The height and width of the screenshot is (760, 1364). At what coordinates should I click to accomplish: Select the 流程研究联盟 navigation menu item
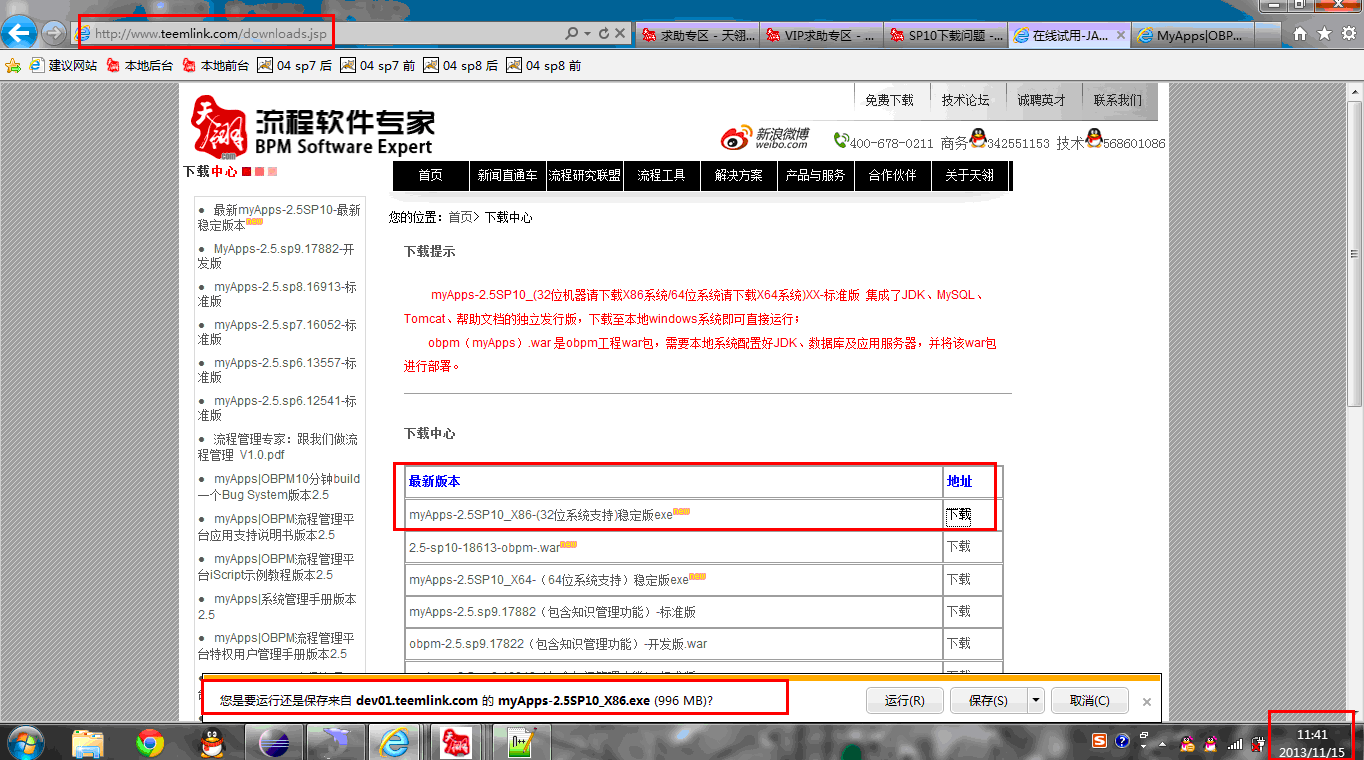[585, 175]
